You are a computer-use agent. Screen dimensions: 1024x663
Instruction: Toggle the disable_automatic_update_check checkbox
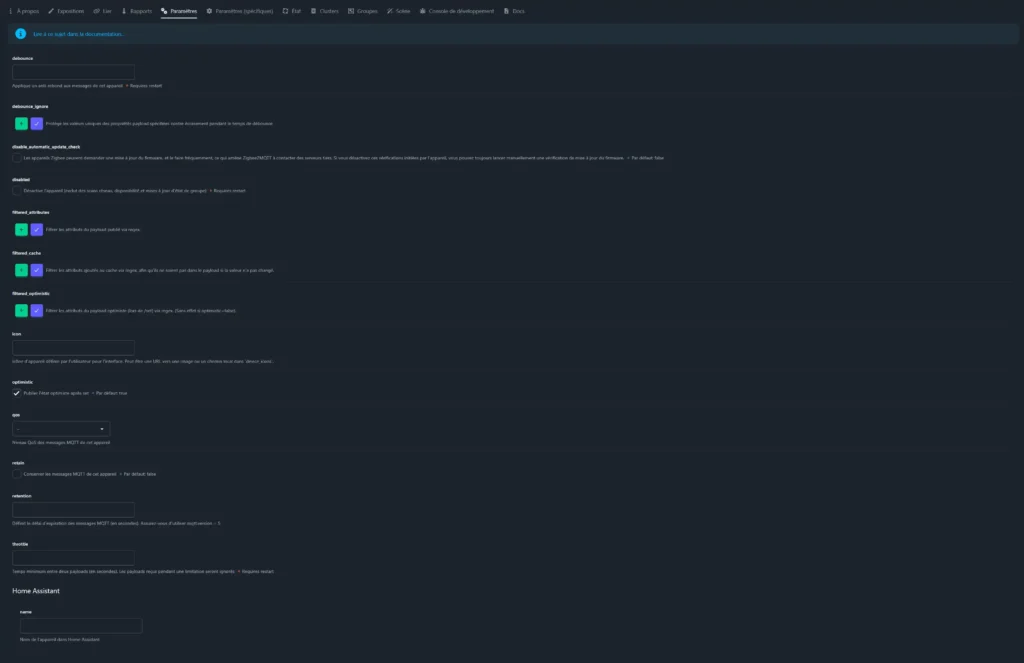pos(16,158)
